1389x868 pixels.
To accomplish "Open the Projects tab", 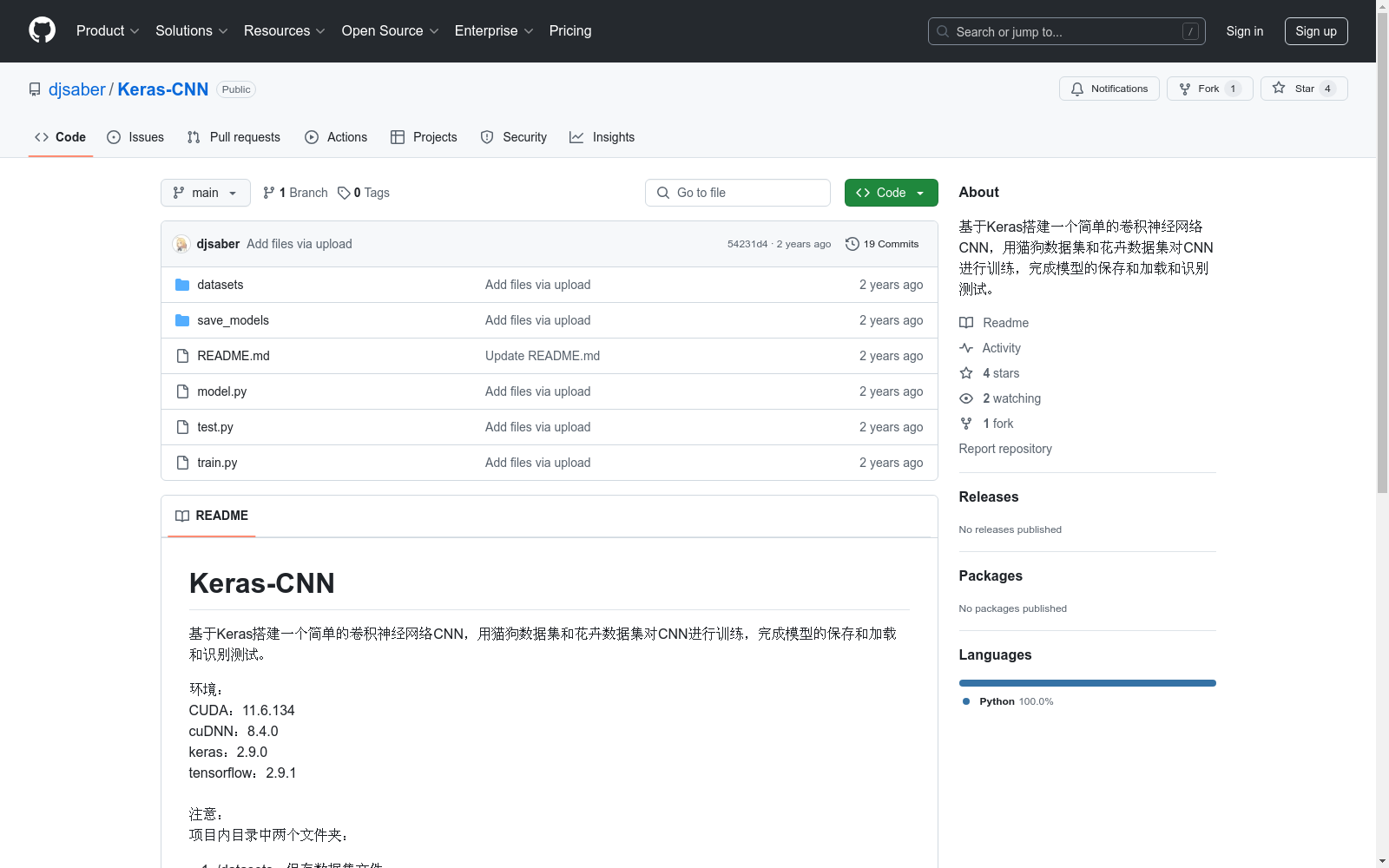I will (424, 137).
